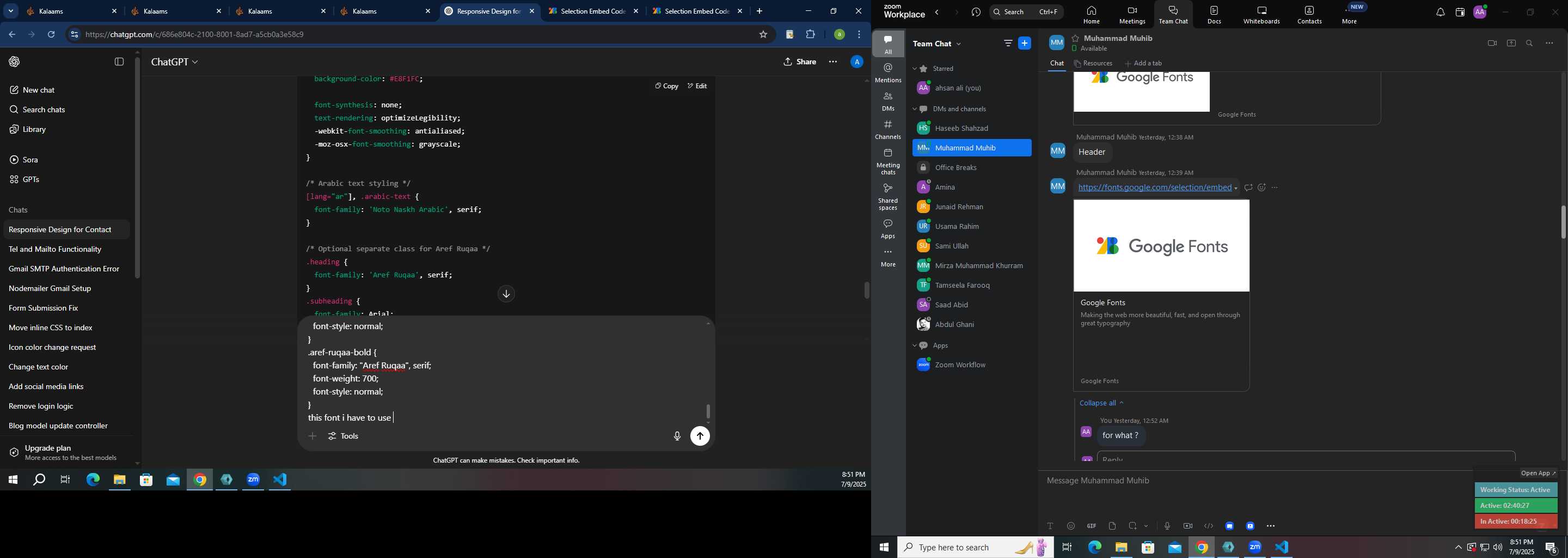
Task: Insert code snippet in Zoom message
Action: coord(1208,526)
